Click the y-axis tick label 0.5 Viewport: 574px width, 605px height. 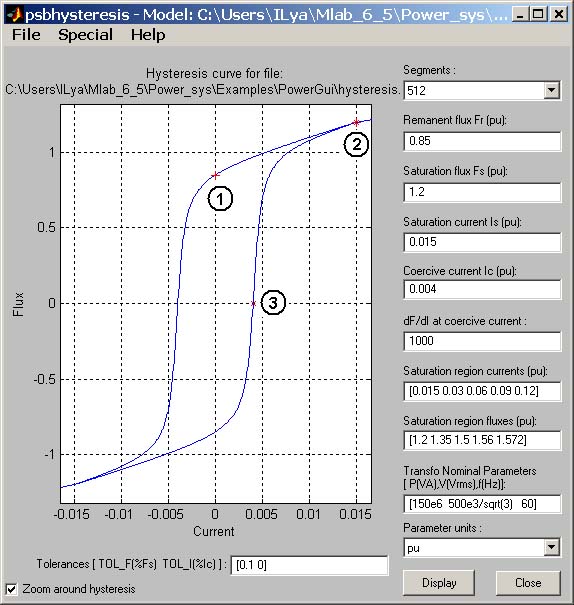pyautogui.click(x=46, y=227)
